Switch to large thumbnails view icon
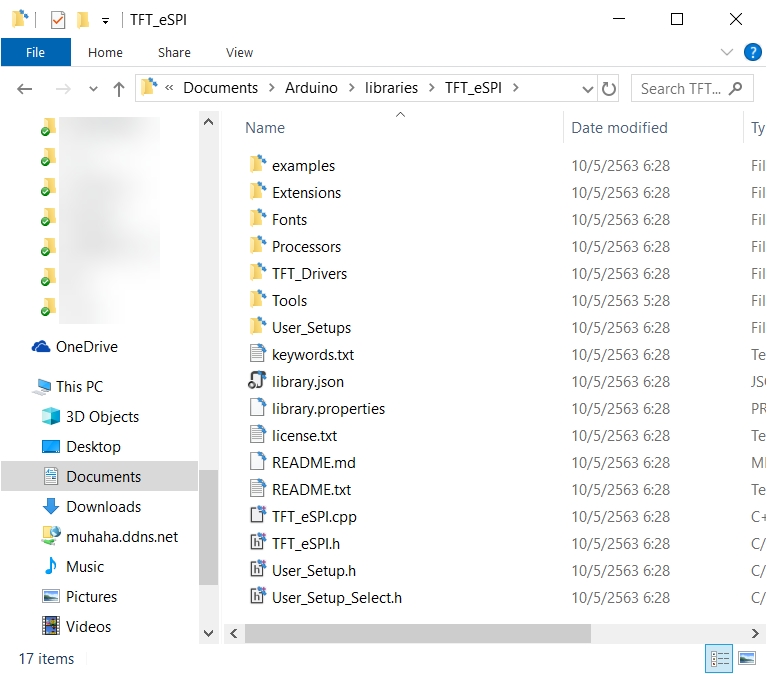 tap(746, 658)
